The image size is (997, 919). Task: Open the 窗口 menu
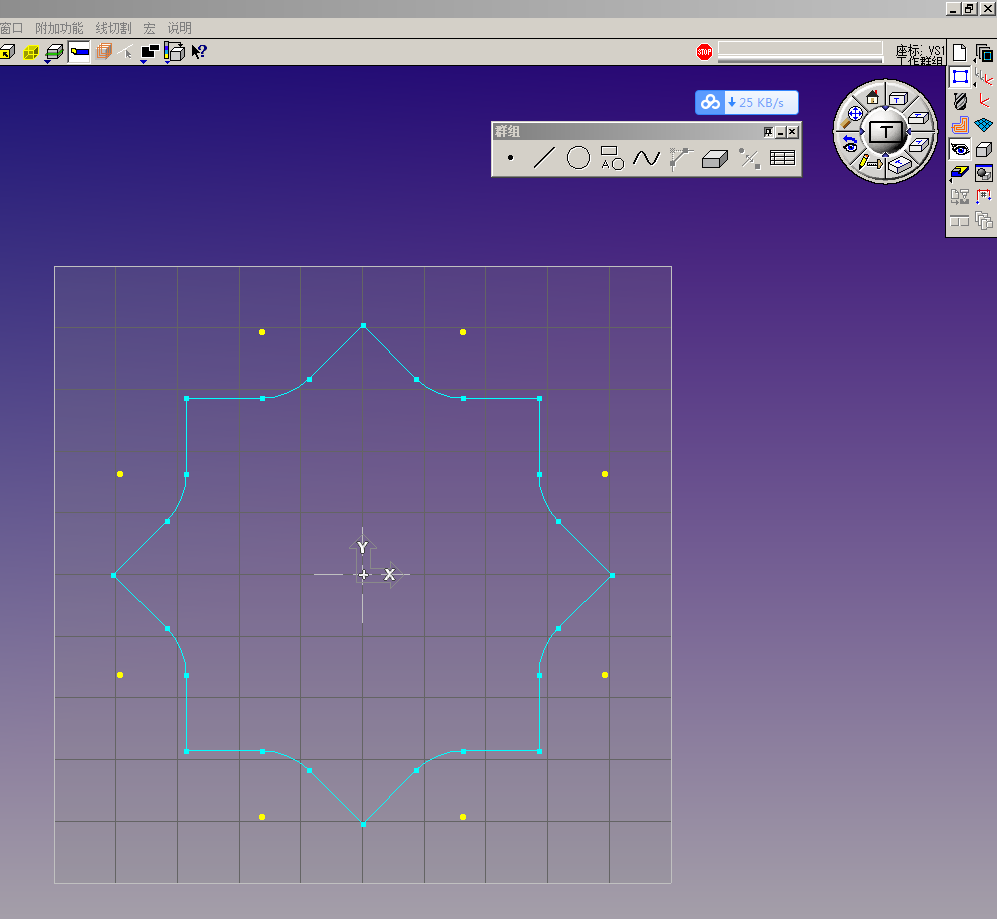(11, 28)
